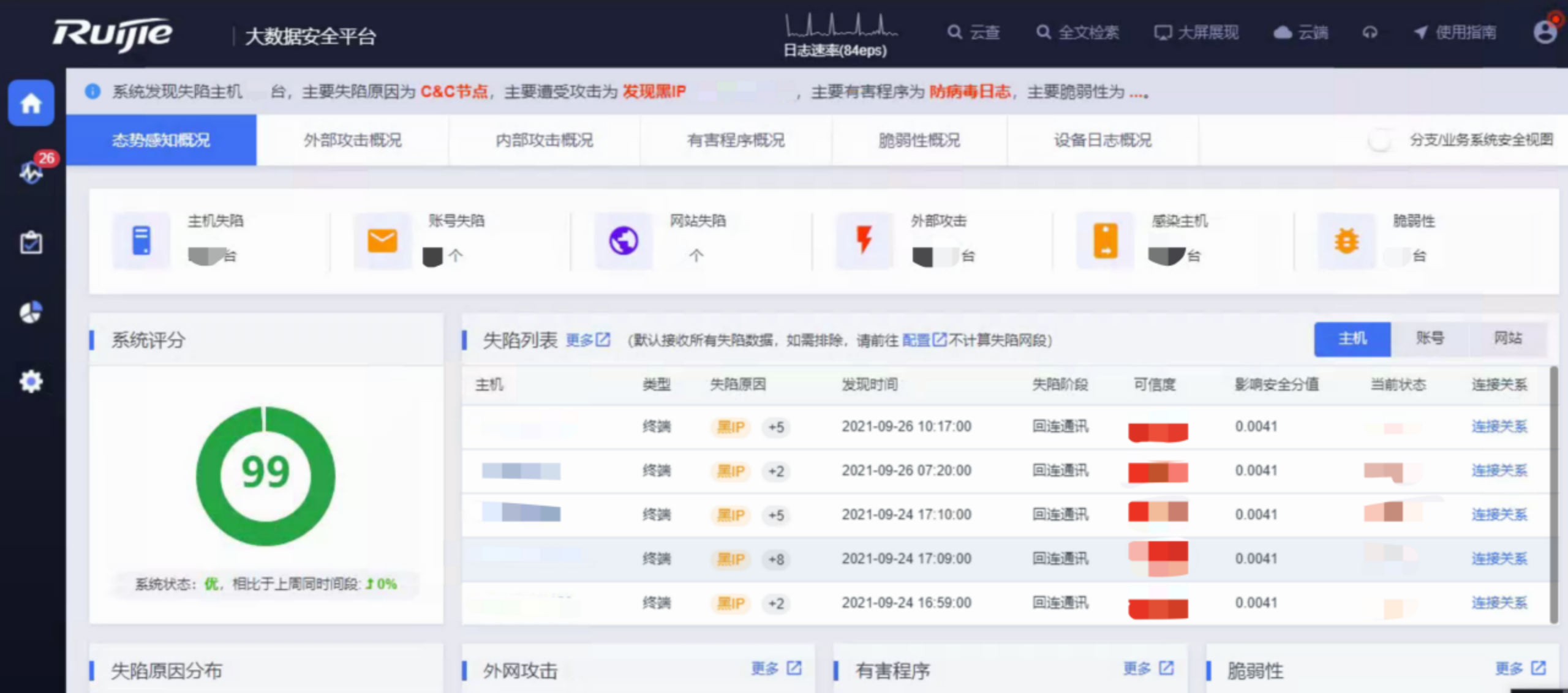Open 使用指南 user guide
Image resolution: width=1568 pixels, height=693 pixels.
(x=1455, y=32)
